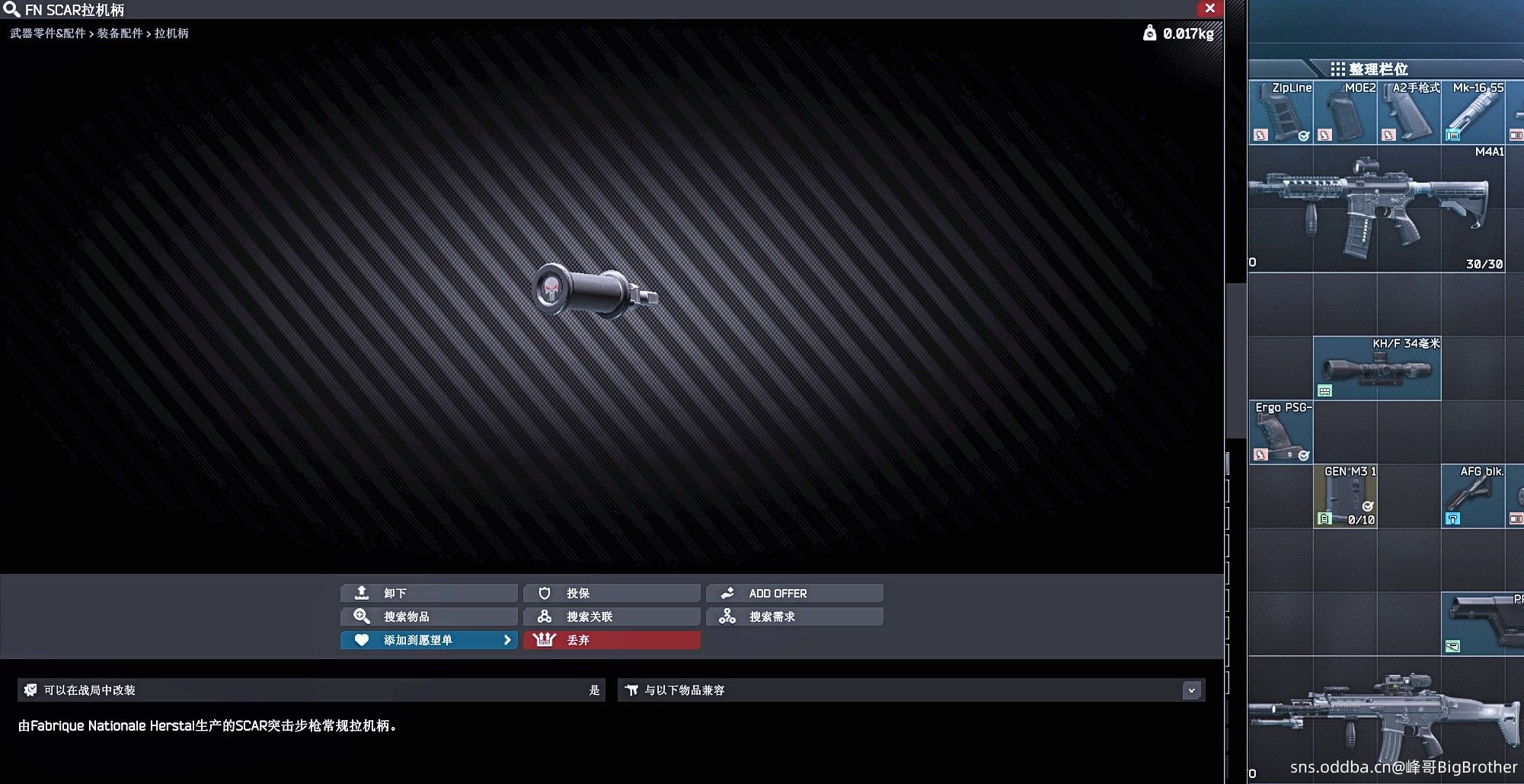Click the zoom magnifier icon on 搜索物品
This screenshot has width=1524, height=784.
tap(362, 617)
